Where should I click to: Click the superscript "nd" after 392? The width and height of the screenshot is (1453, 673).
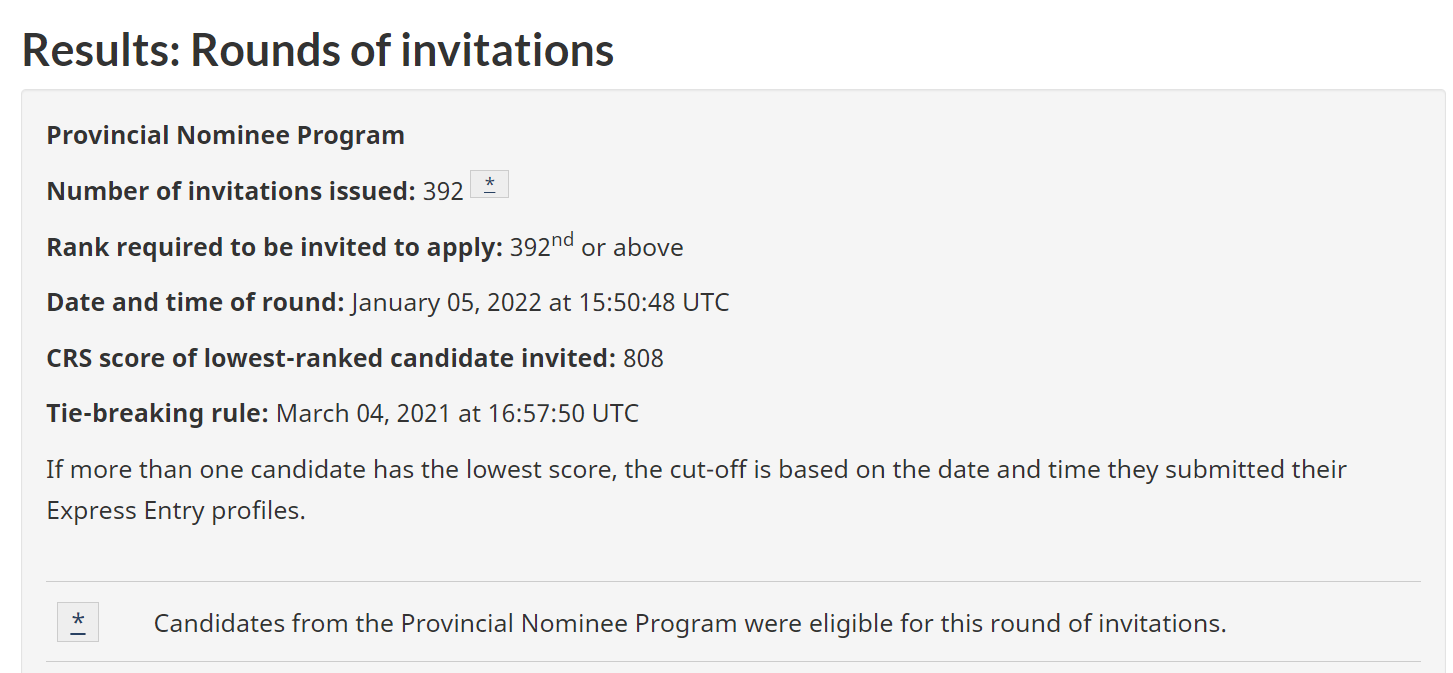(563, 239)
